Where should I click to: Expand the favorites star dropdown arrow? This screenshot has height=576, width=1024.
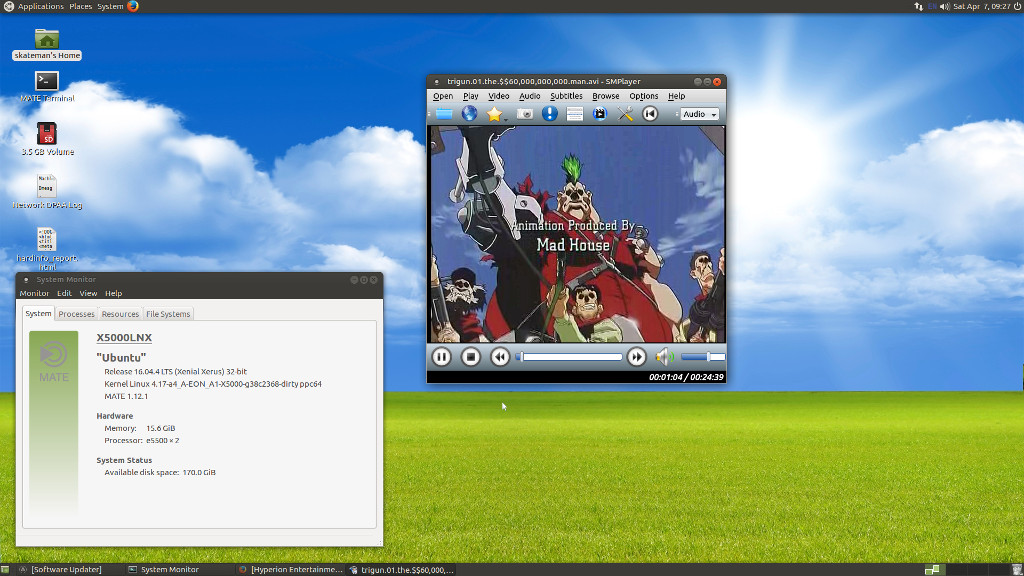507,118
